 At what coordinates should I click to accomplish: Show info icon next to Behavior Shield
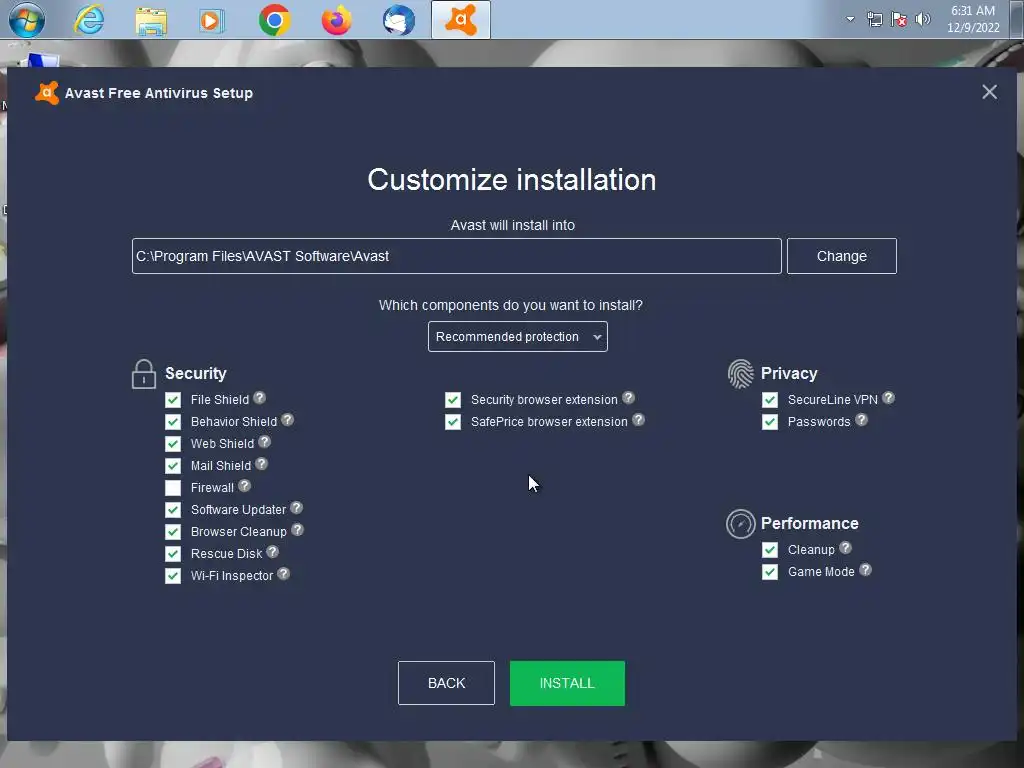click(x=287, y=420)
